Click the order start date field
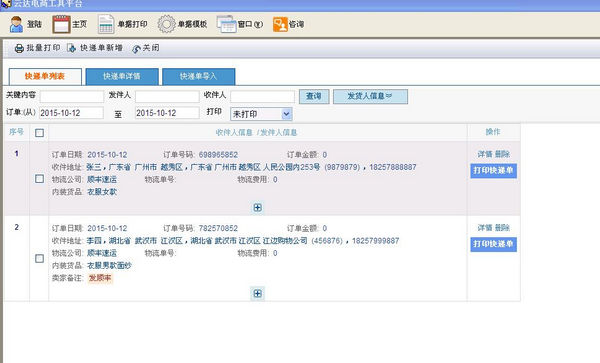The height and width of the screenshot is (363, 600). coord(71,113)
